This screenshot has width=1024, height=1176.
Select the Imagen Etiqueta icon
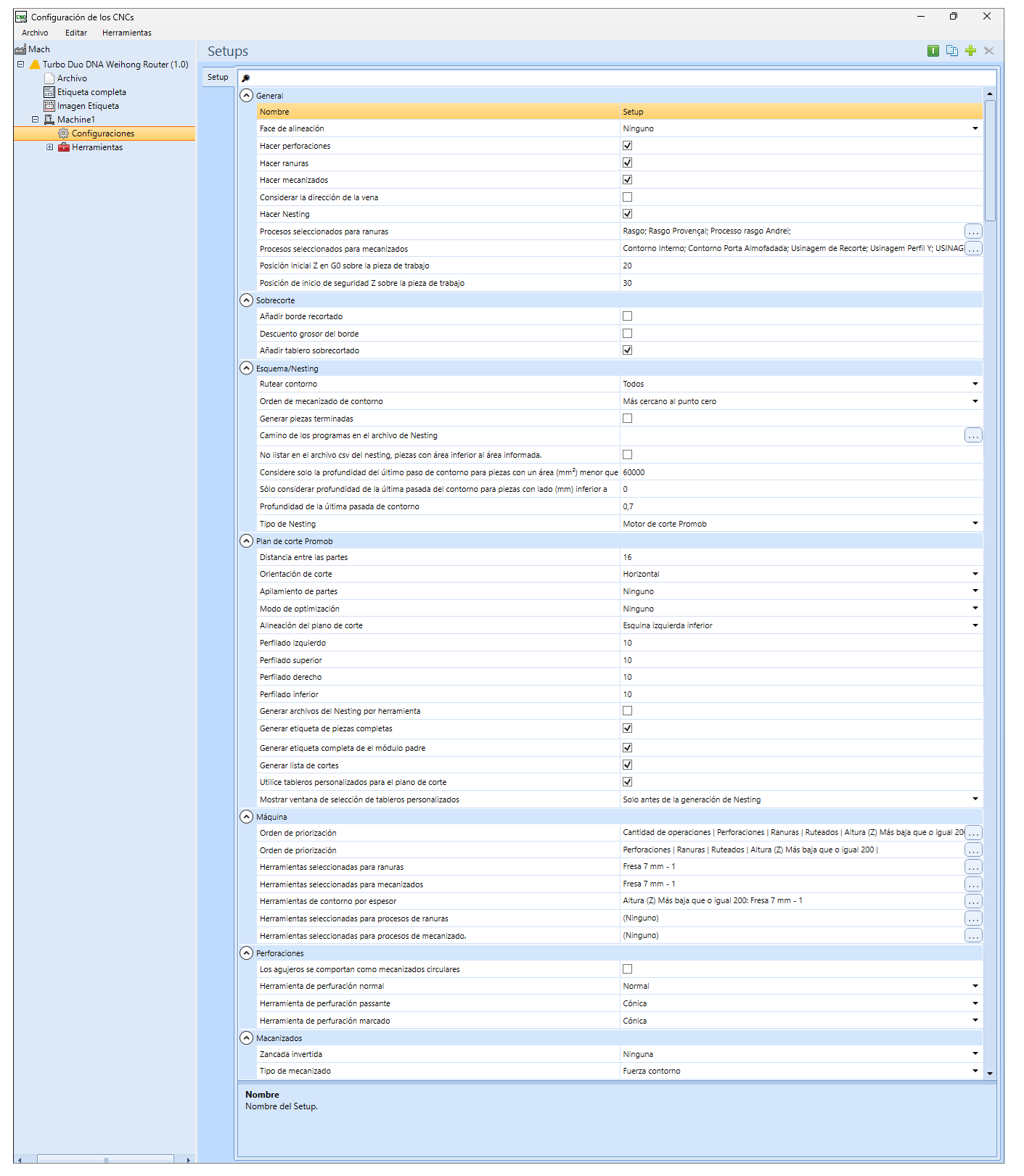(49, 106)
